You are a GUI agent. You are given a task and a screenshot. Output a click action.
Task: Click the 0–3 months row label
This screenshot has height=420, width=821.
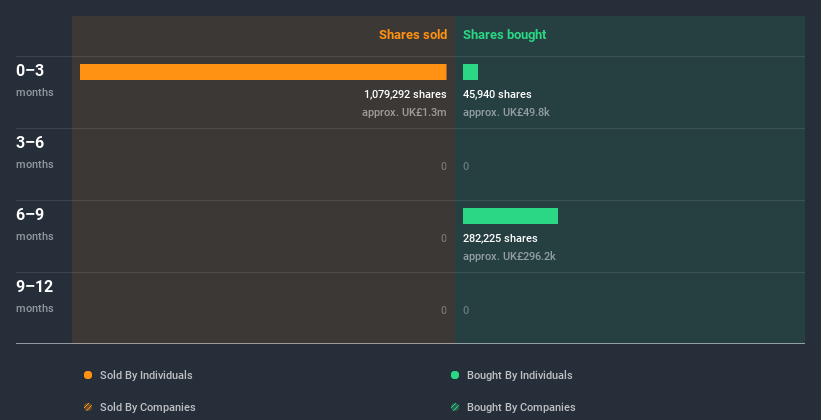(35, 80)
